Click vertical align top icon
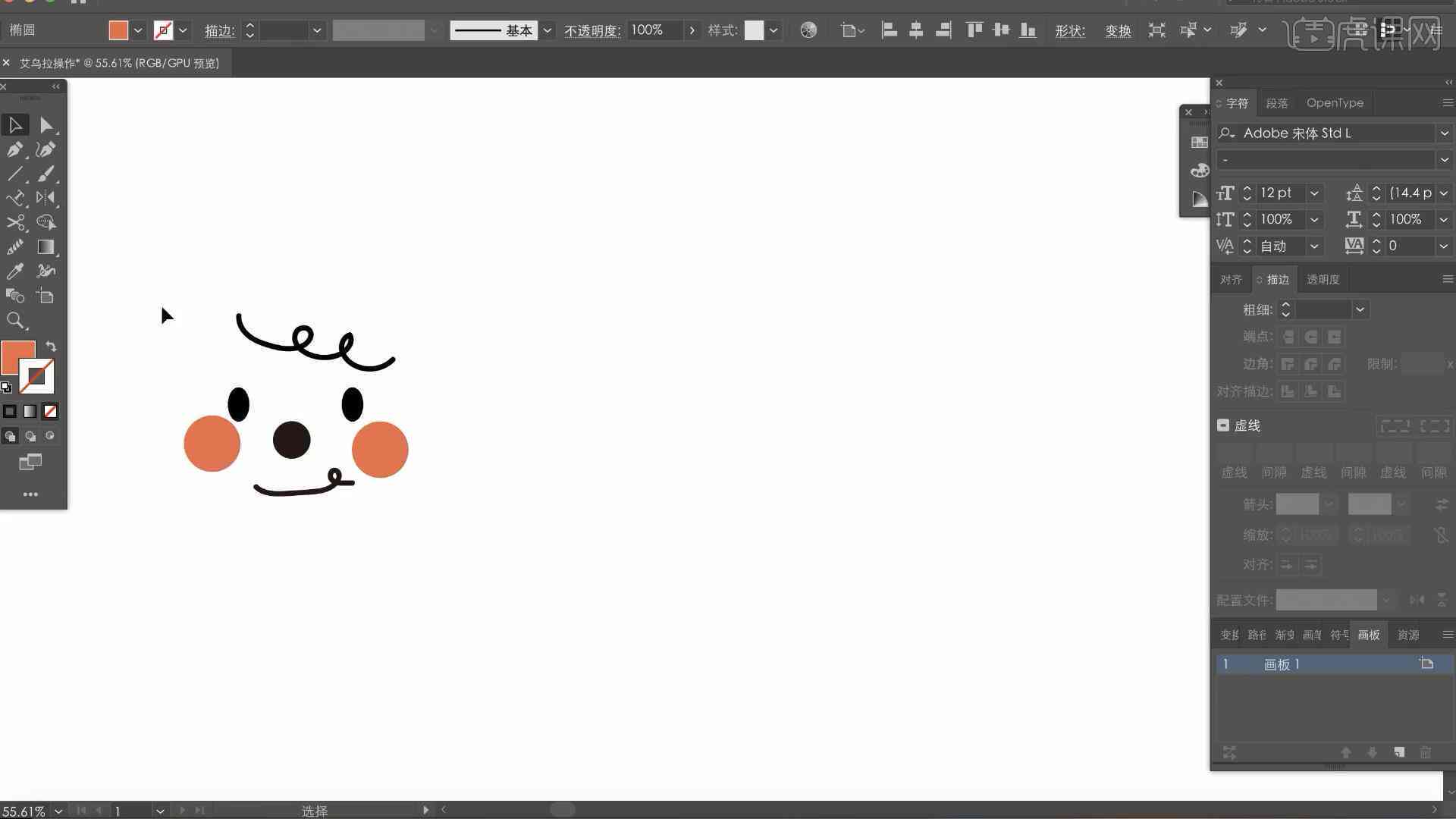Image resolution: width=1456 pixels, height=819 pixels. [x=974, y=30]
